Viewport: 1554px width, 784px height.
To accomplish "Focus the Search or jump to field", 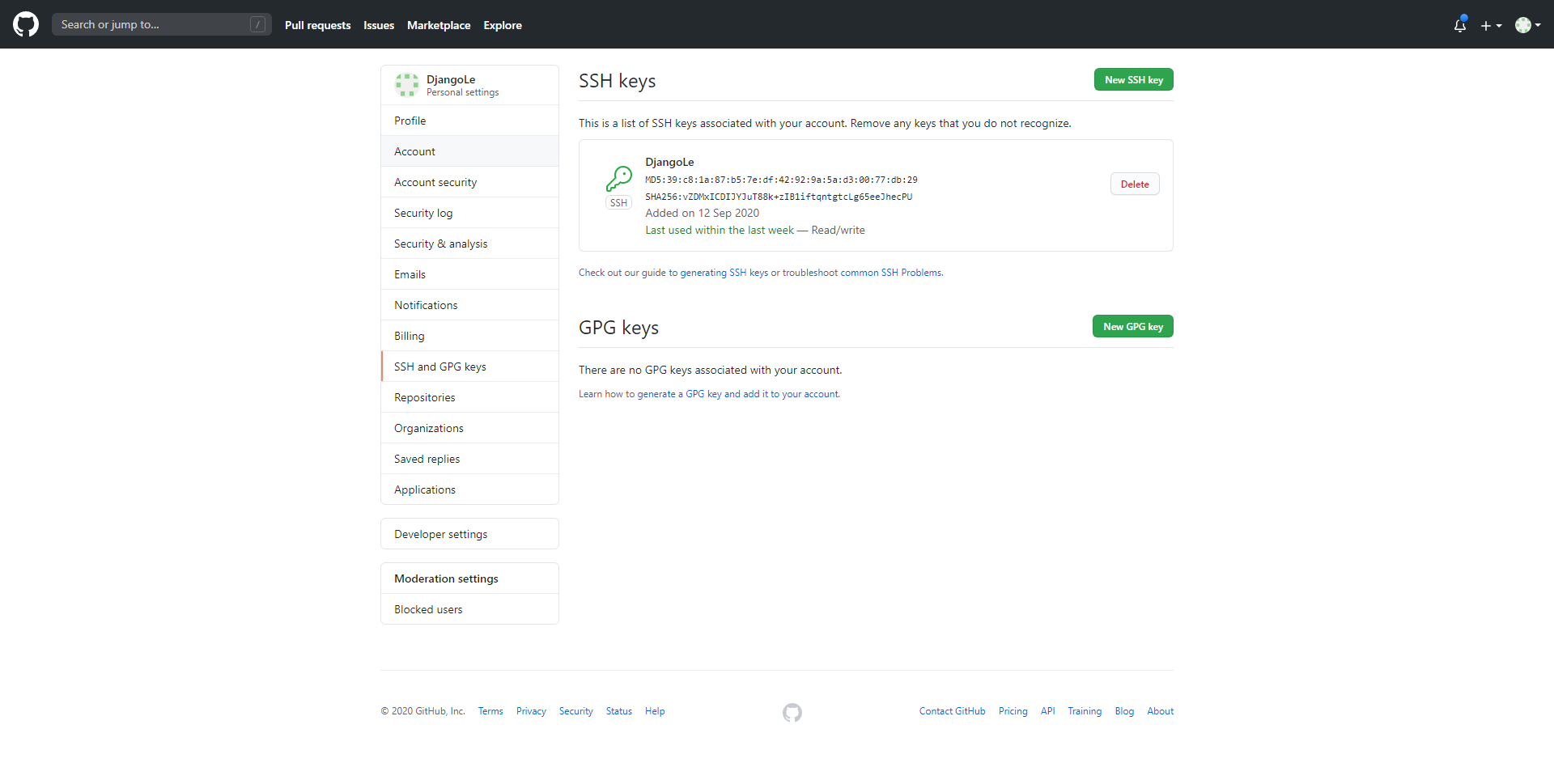I will 162,24.
